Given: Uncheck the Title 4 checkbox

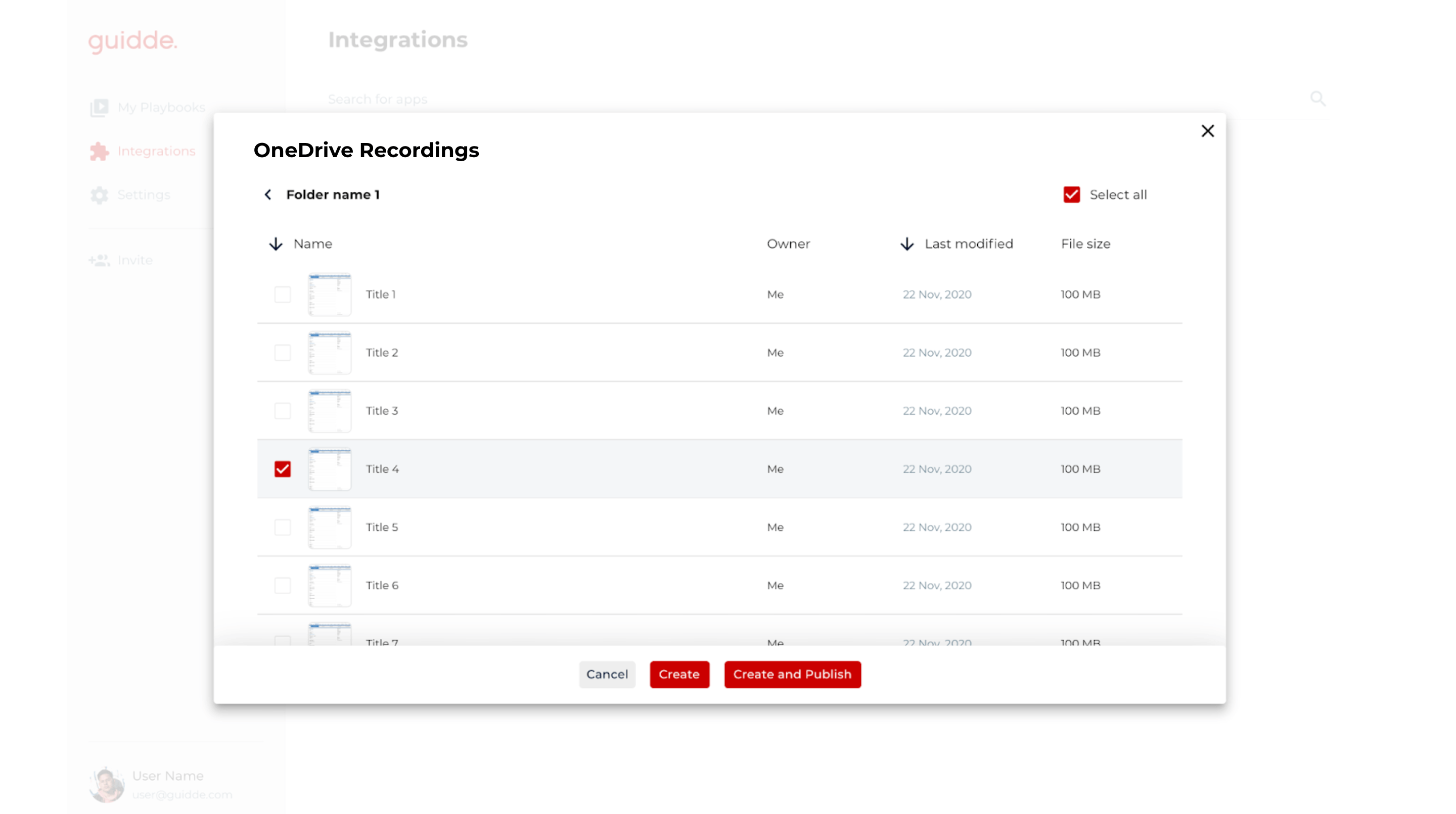Looking at the screenshot, I should tap(283, 469).
